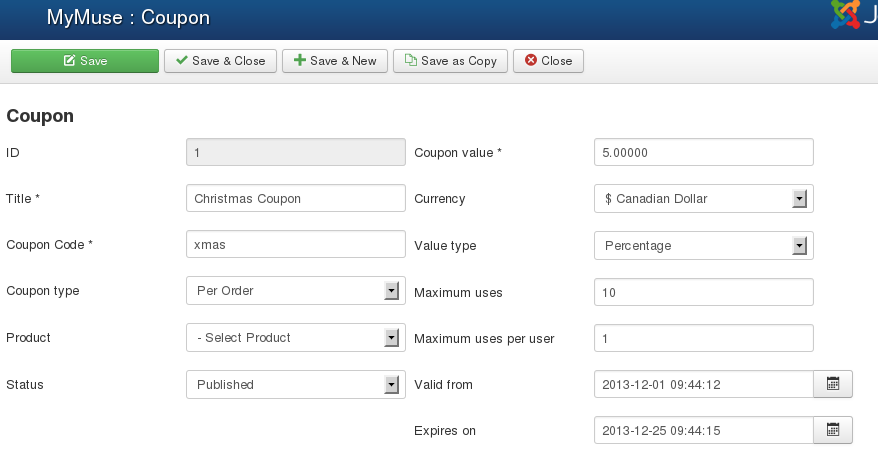The height and width of the screenshot is (468, 878).
Task: Expand the Status dropdown showing Published
Action: click(x=295, y=384)
